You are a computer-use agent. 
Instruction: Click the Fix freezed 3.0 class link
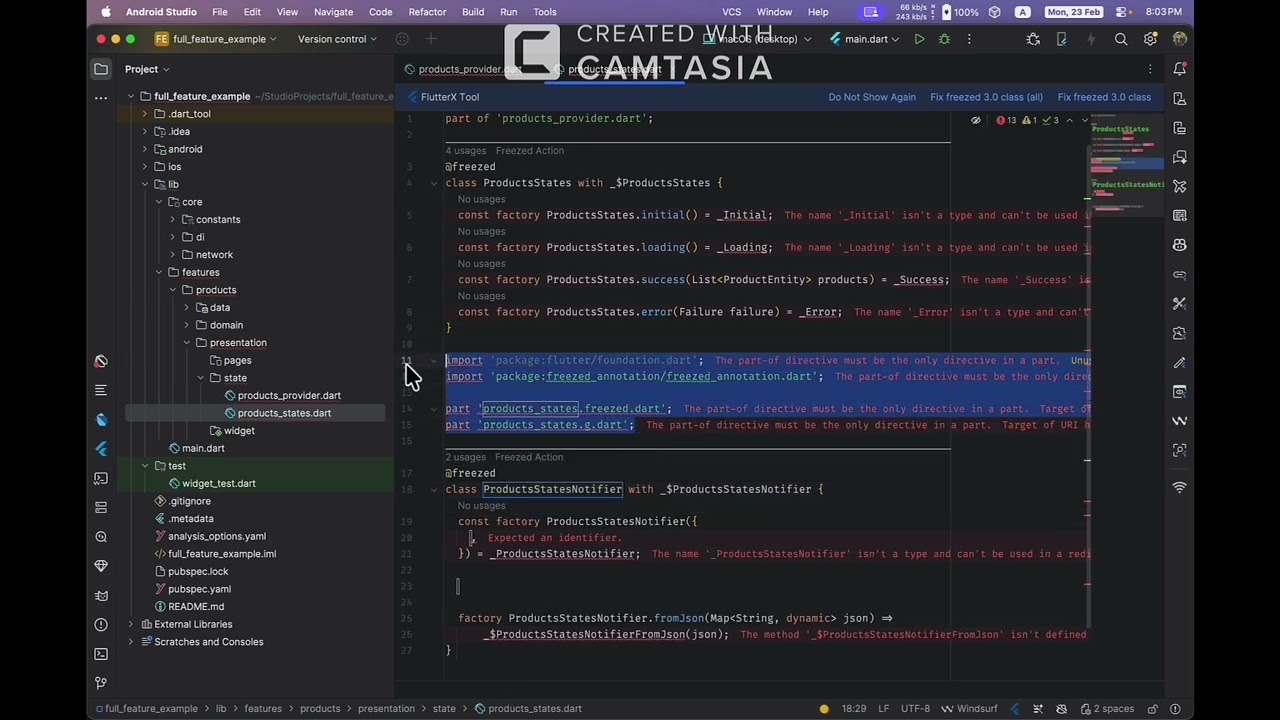(x=1104, y=97)
